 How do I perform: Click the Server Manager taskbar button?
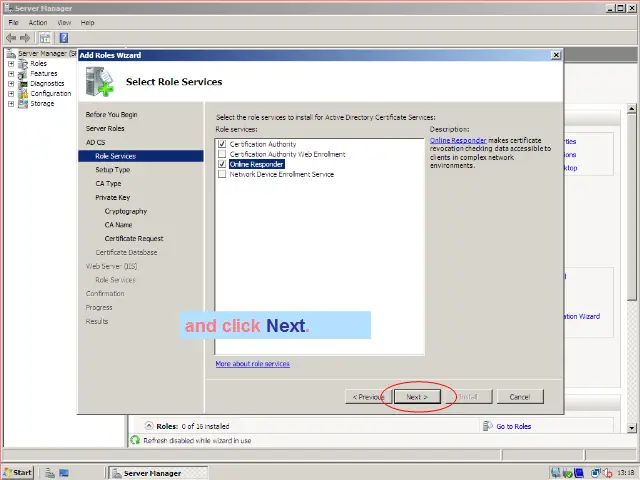click(158, 473)
